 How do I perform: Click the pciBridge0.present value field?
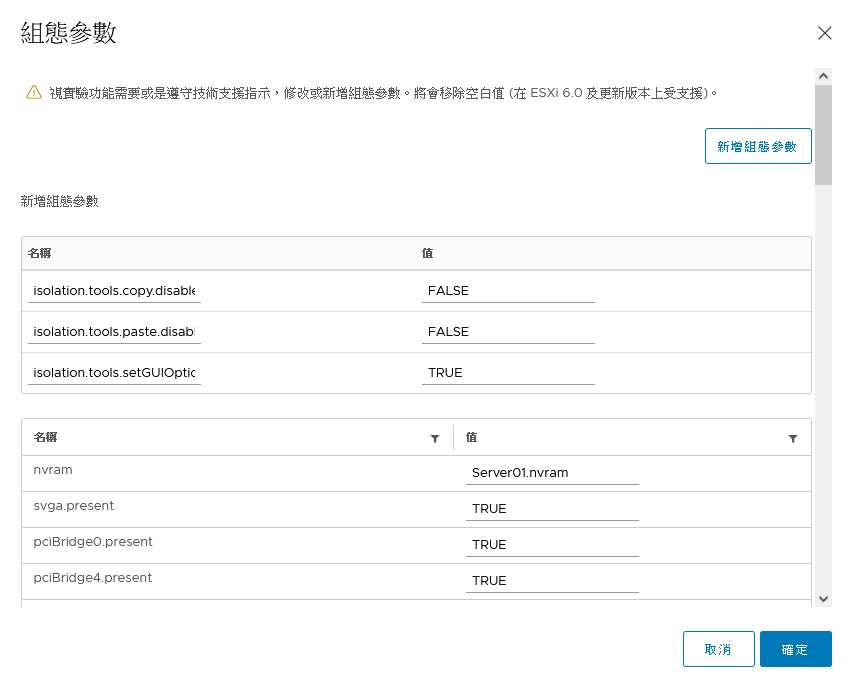pyautogui.click(x=552, y=545)
